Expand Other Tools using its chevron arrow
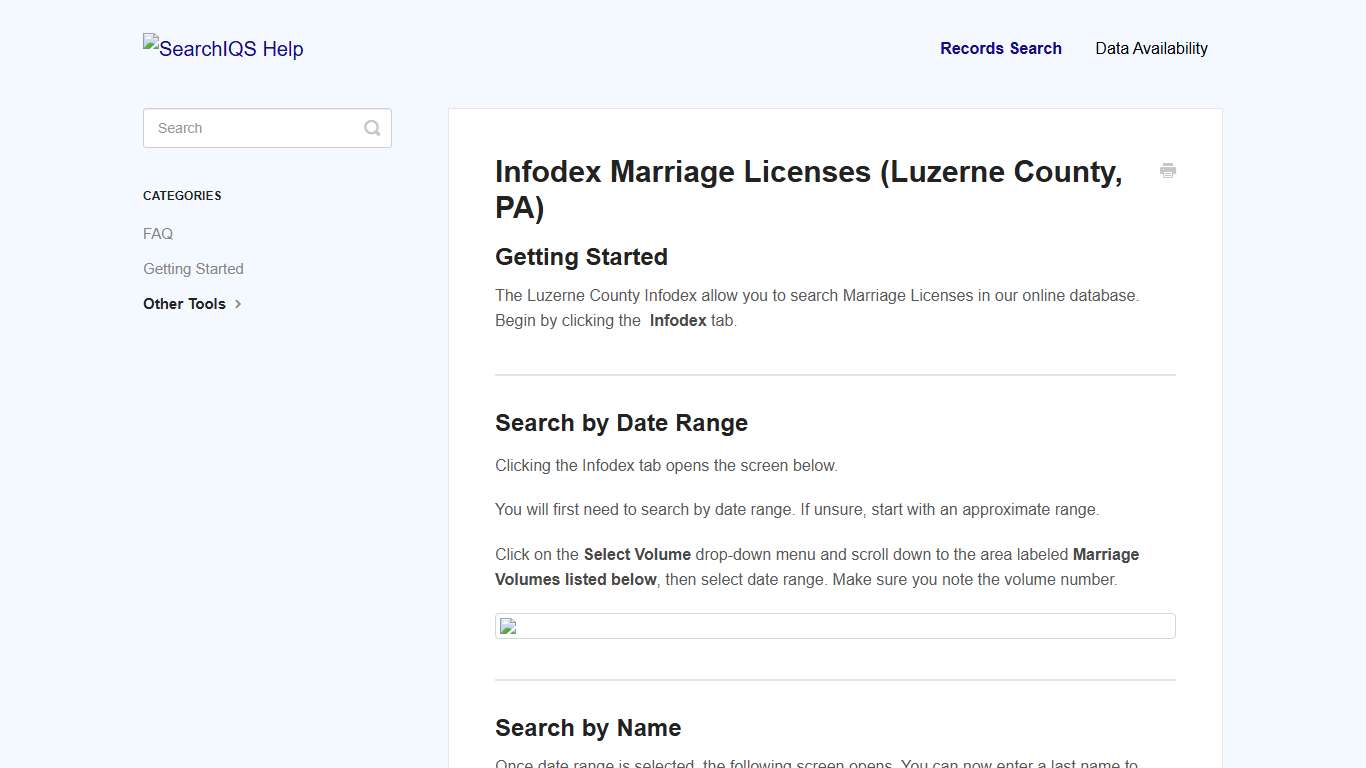 pyautogui.click(x=238, y=304)
